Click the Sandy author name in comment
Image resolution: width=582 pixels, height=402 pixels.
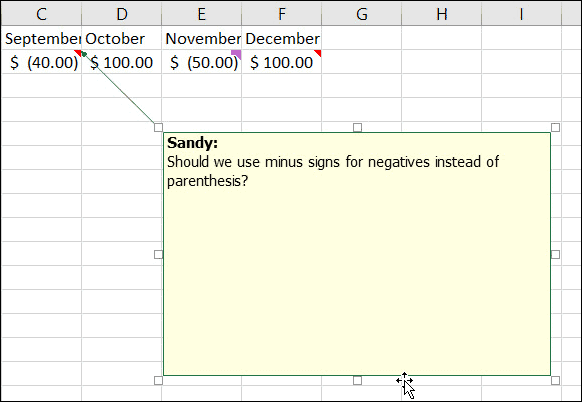point(192,143)
